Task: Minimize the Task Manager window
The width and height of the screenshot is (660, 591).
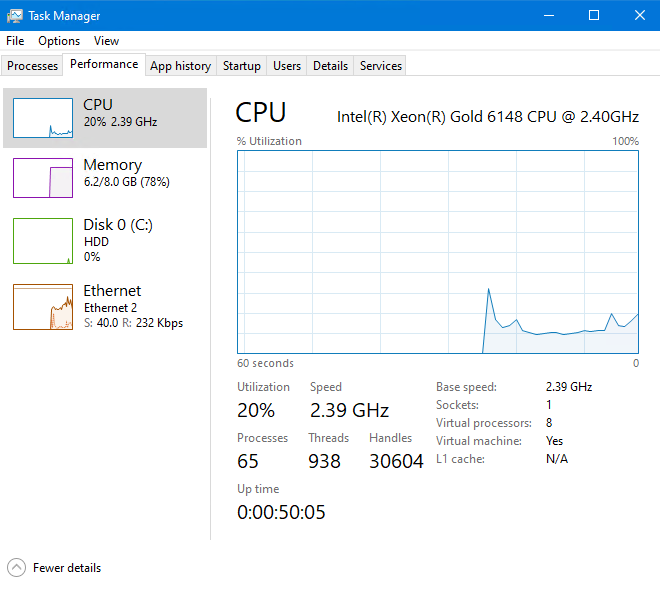Action: click(x=548, y=15)
